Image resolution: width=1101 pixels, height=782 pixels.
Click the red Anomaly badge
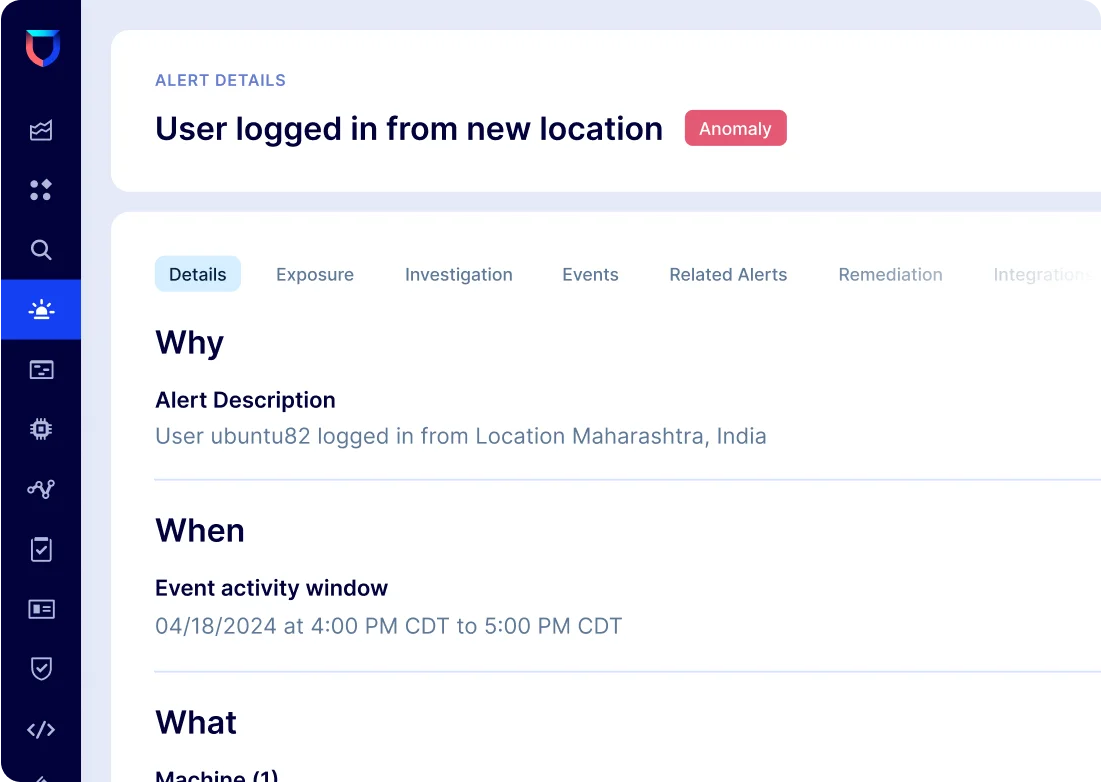coord(735,129)
